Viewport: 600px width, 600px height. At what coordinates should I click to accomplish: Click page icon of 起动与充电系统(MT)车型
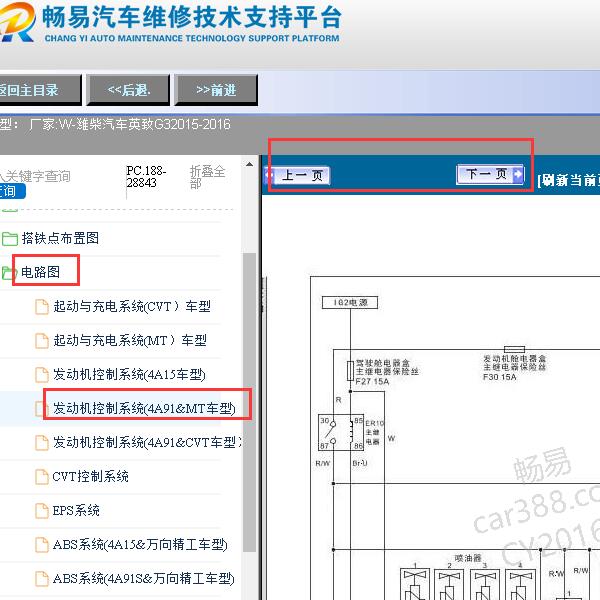click(42, 341)
